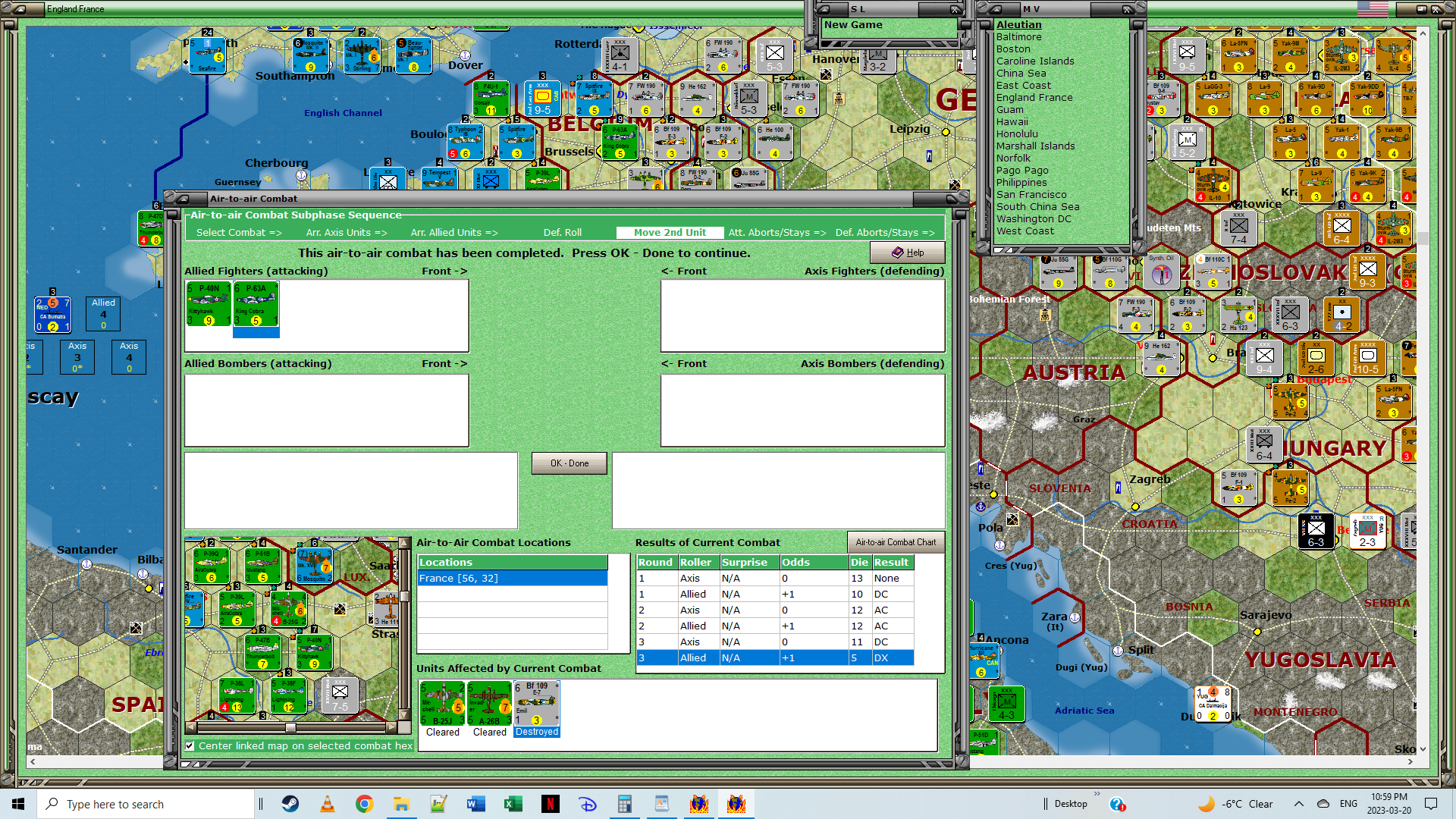Select Philippines in the M V list
The width and height of the screenshot is (1456, 819).
point(1021,182)
